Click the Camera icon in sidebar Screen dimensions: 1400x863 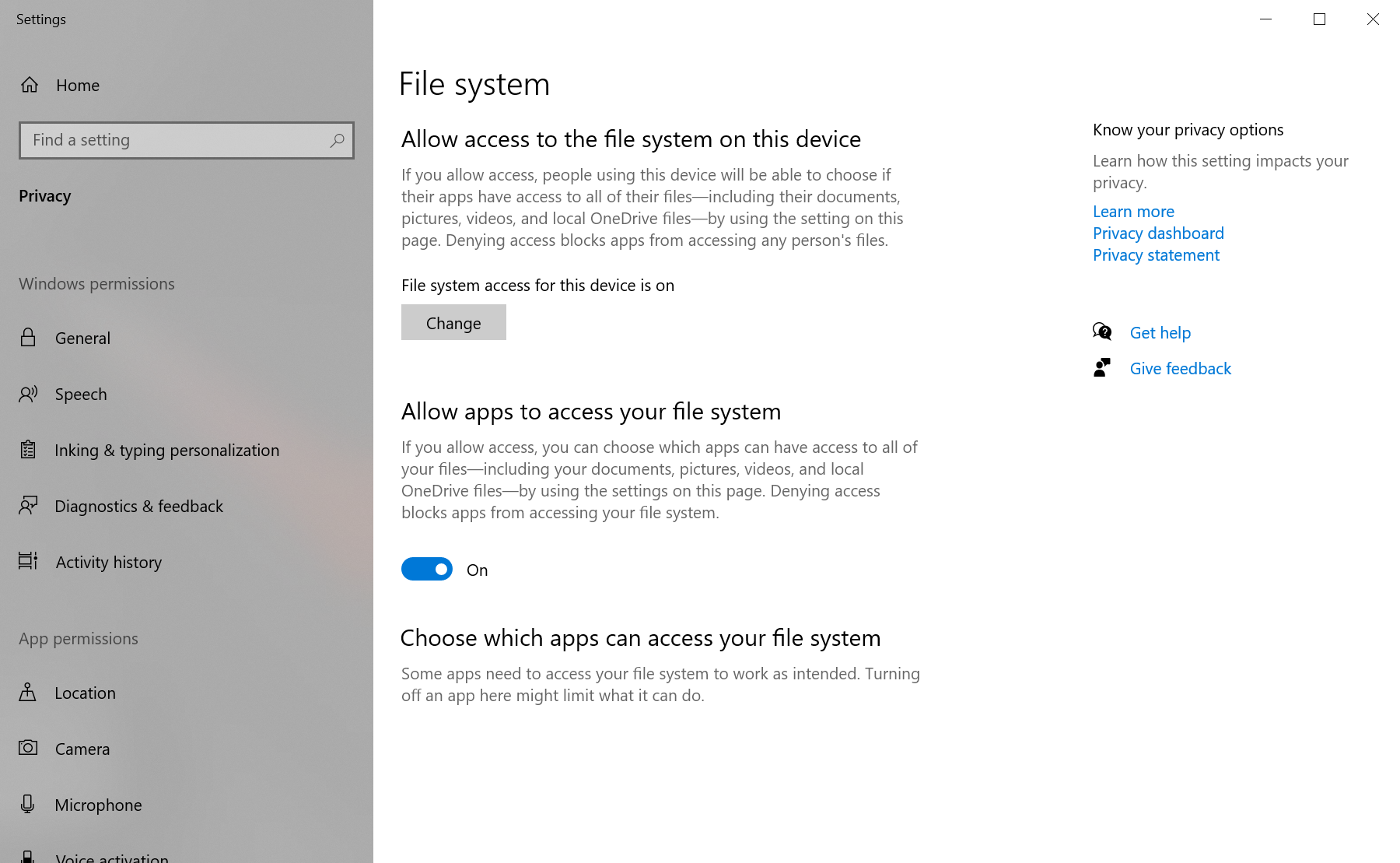(x=28, y=748)
